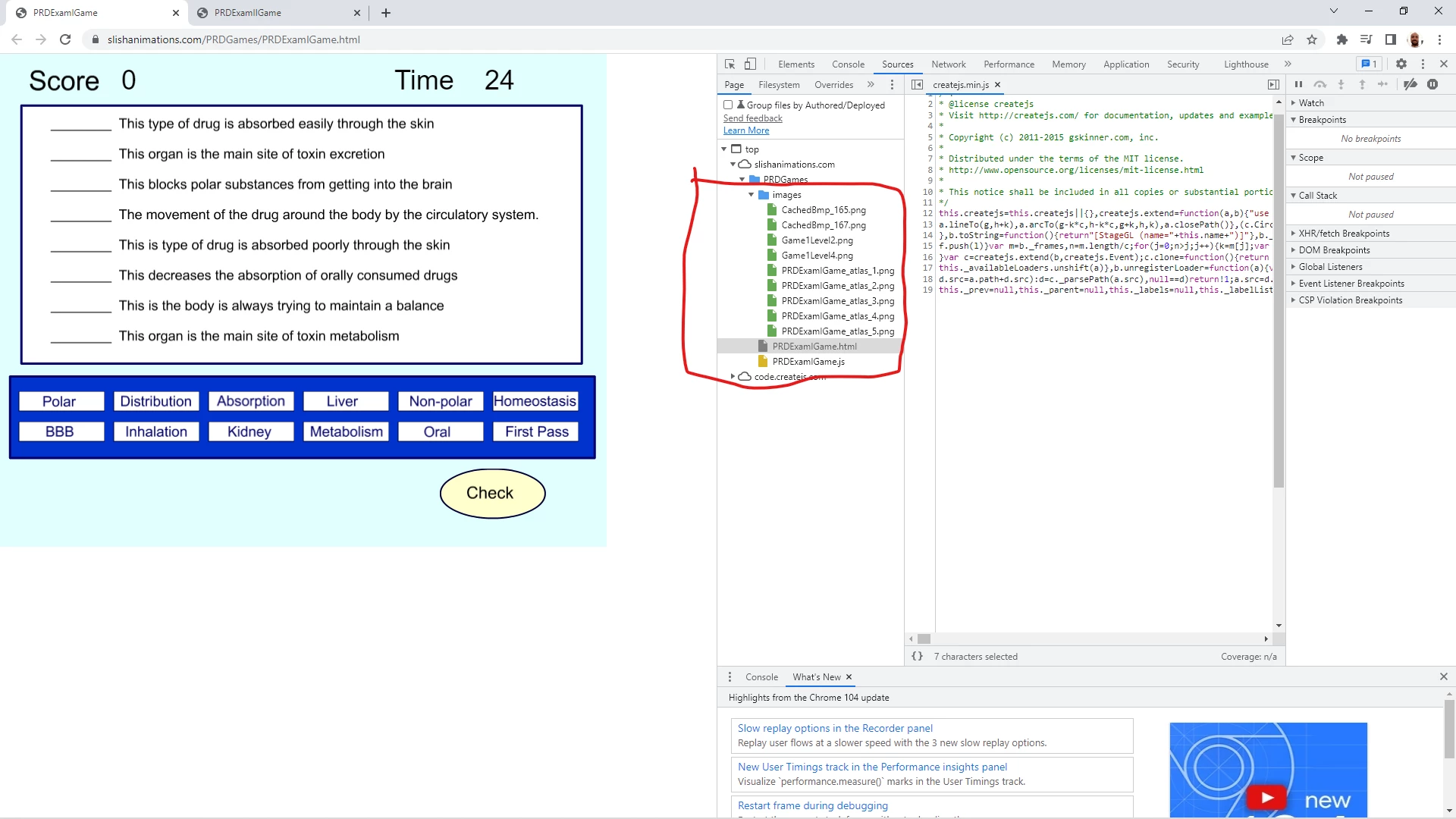This screenshot has height=819, width=1456.
Task: Expand XHR/fetch Breakpoints section
Action: (1344, 234)
